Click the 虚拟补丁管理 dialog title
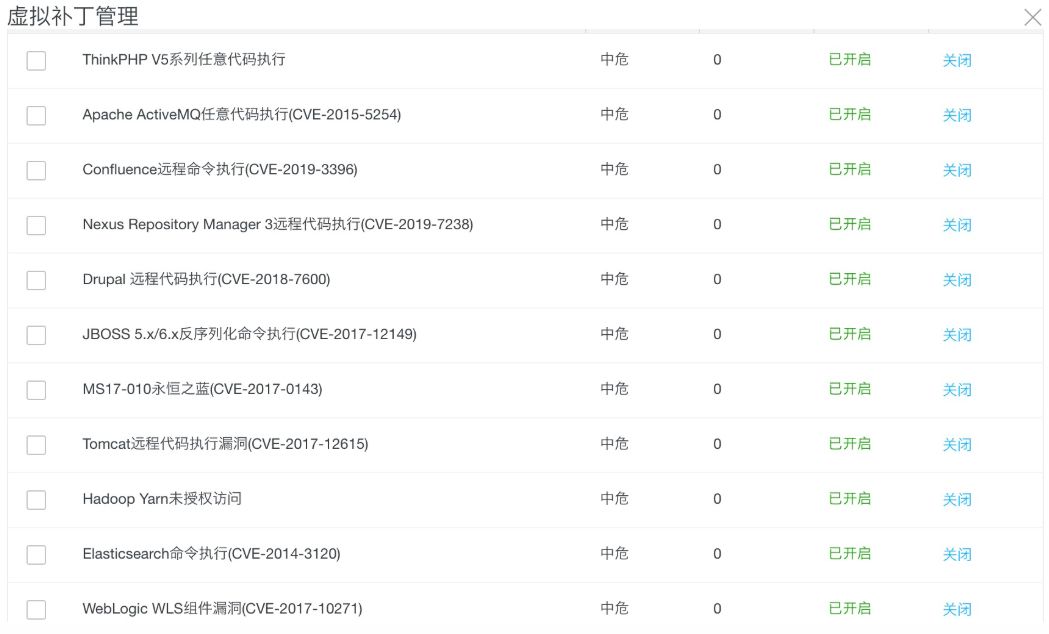The height and width of the screenshot is (634, 1049). click(73, 16)
